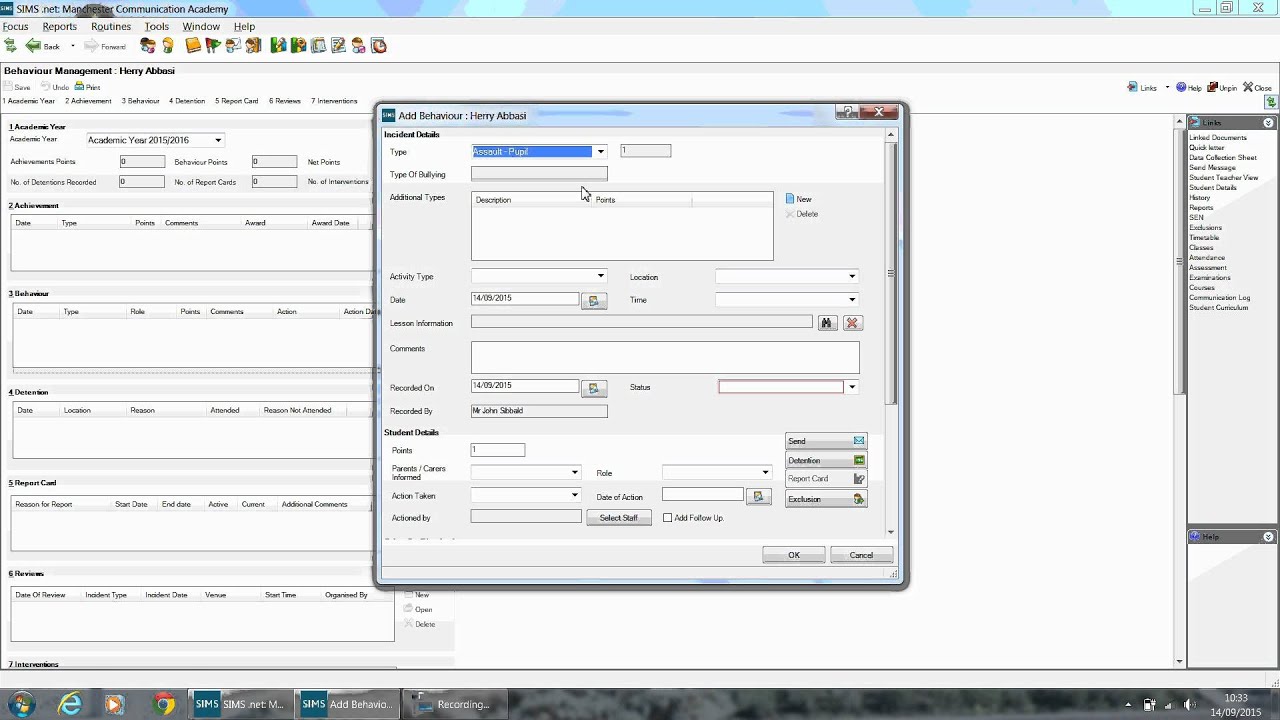Click the Unpin icon in top-right toolbar

click(1212, 87)
